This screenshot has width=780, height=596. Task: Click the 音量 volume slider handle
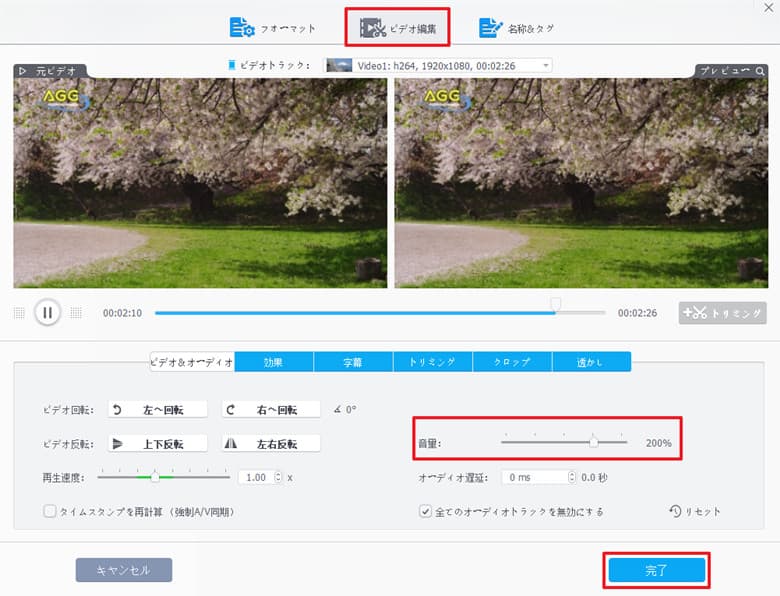[x=593, y=442]
